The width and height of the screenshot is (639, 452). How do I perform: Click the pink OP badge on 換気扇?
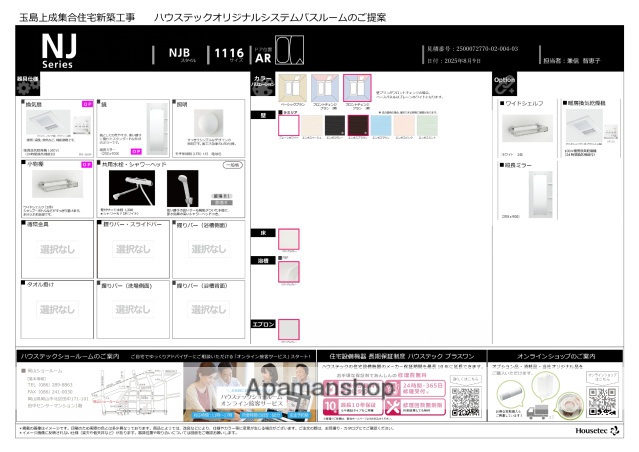pos(87,104)
